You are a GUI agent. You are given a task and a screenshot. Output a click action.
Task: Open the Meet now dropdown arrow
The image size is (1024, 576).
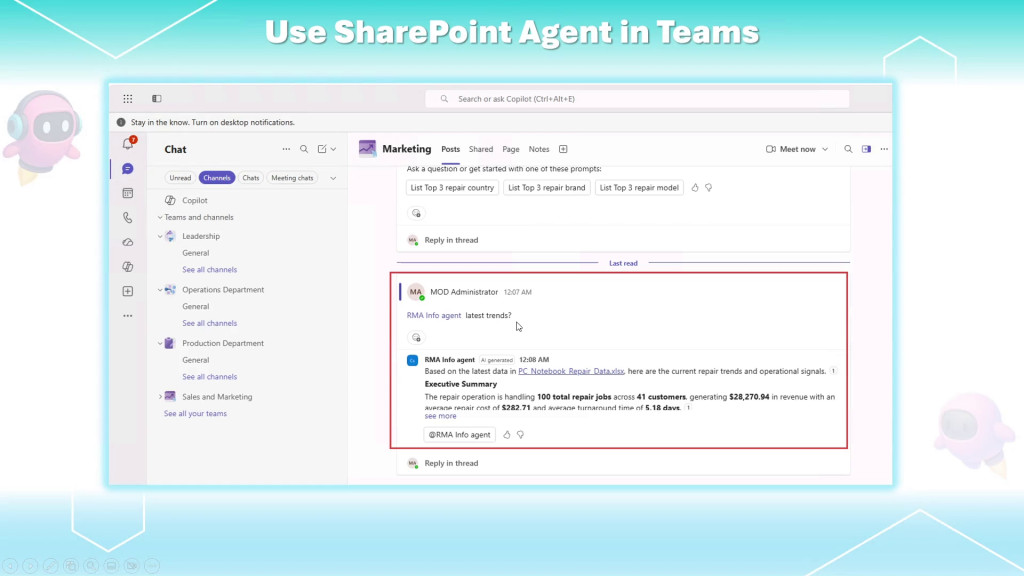(x=825, y=149)
